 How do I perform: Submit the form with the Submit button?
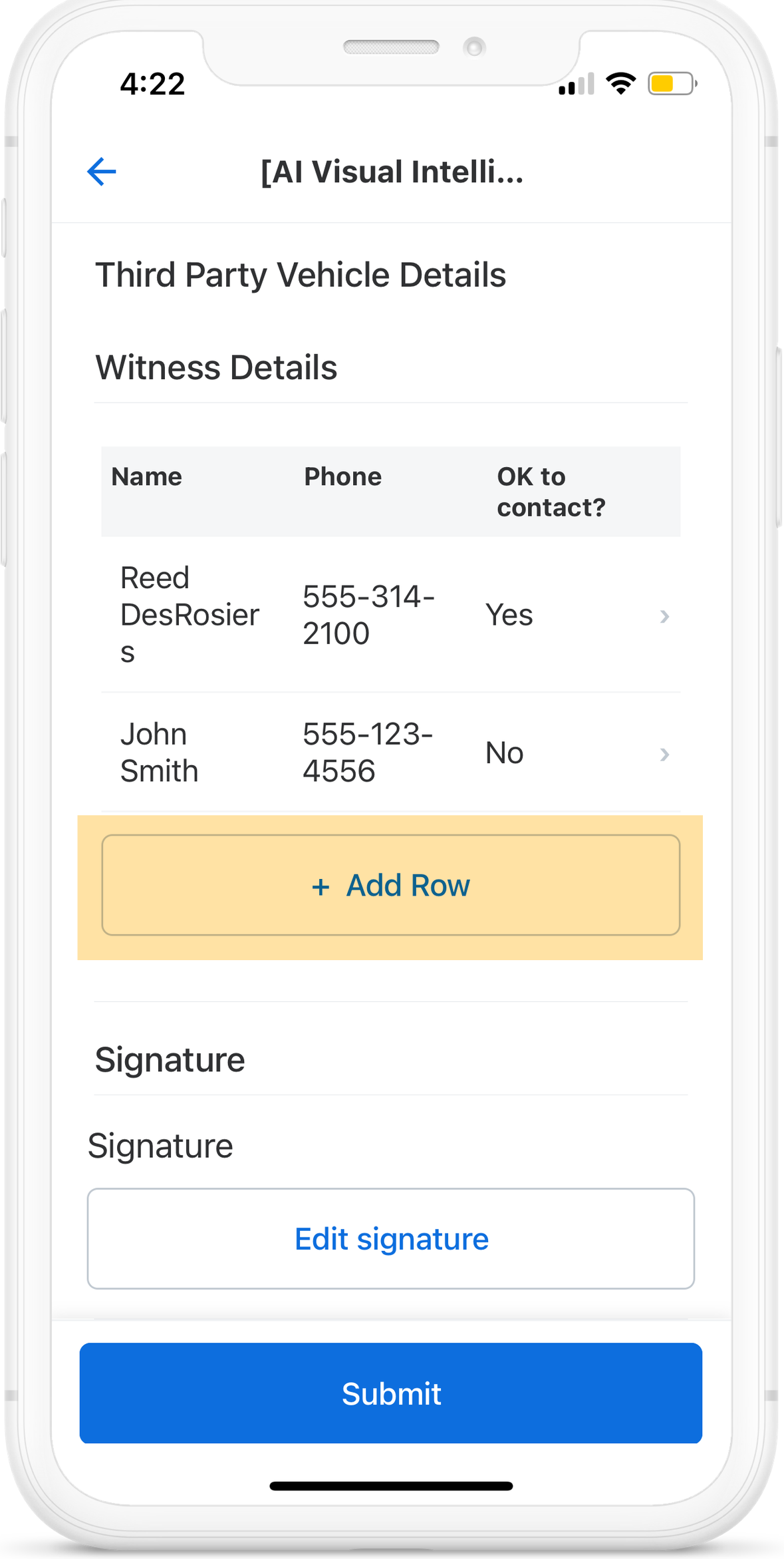(x=391, y=1393)
